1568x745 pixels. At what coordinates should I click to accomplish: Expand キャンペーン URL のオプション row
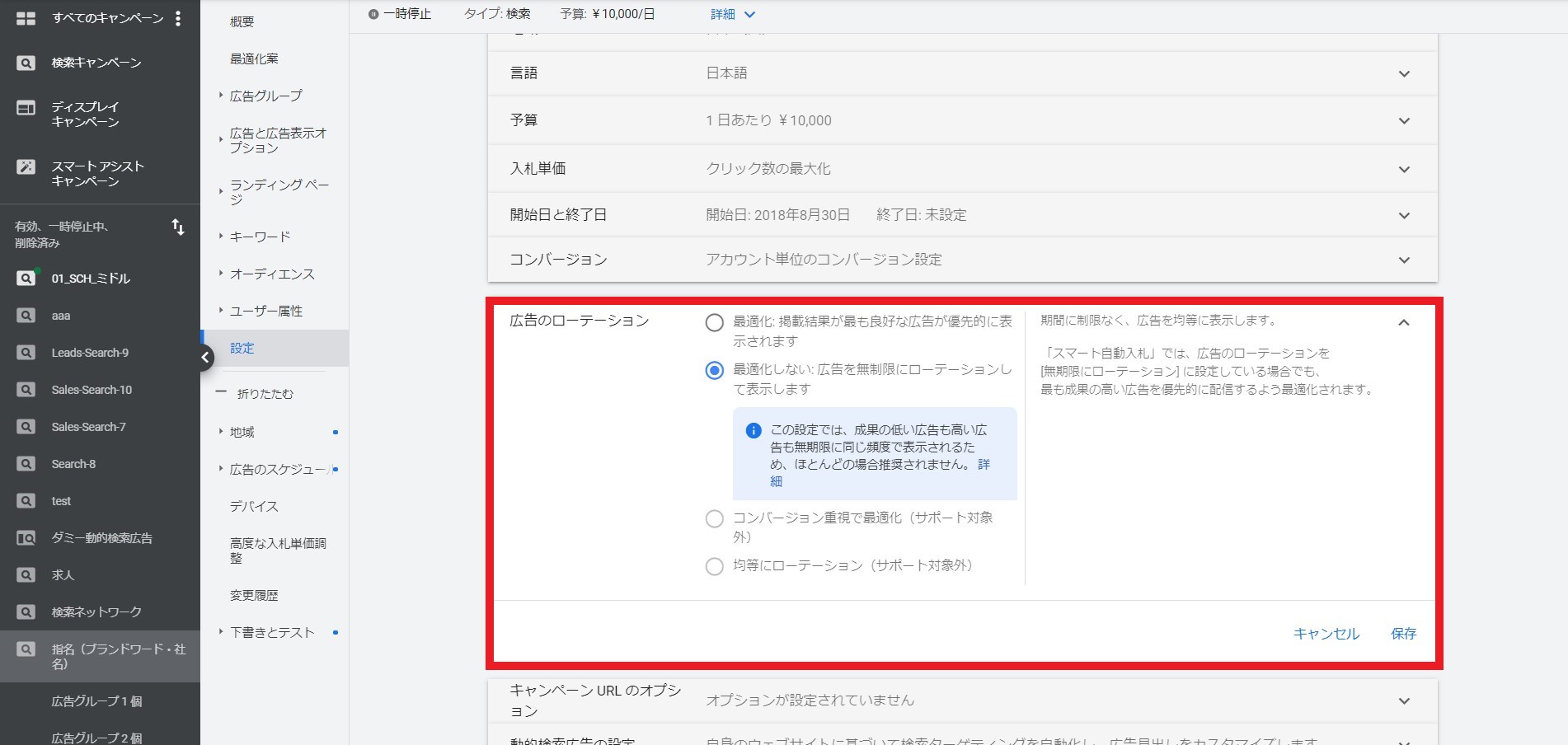coord(962,700)
